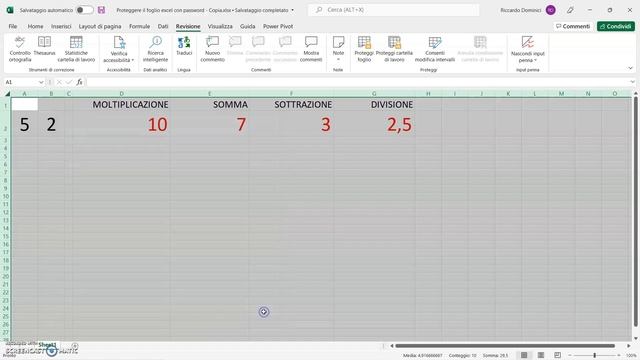Image resolution: width=640 pixels, height=360 pixels.
Task: Open Consenti modifica intervalli
Action: pyautogui.click(x=435, y=49)
